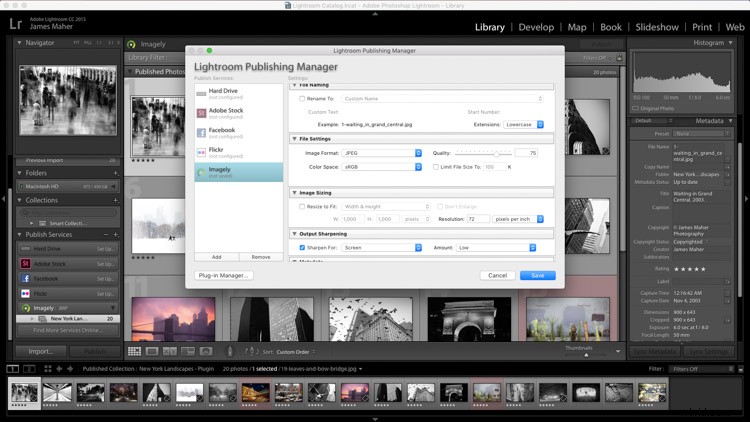Viewport: 750px width, 422px height.
Task: Switch to Develop module
Action: click(x=536, y=27)
